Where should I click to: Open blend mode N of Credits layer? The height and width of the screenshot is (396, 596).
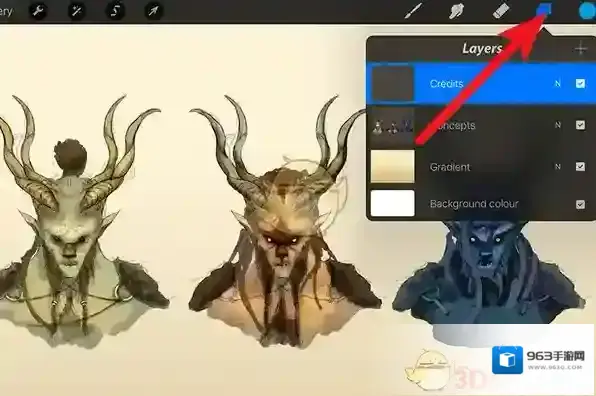point(558,84)
